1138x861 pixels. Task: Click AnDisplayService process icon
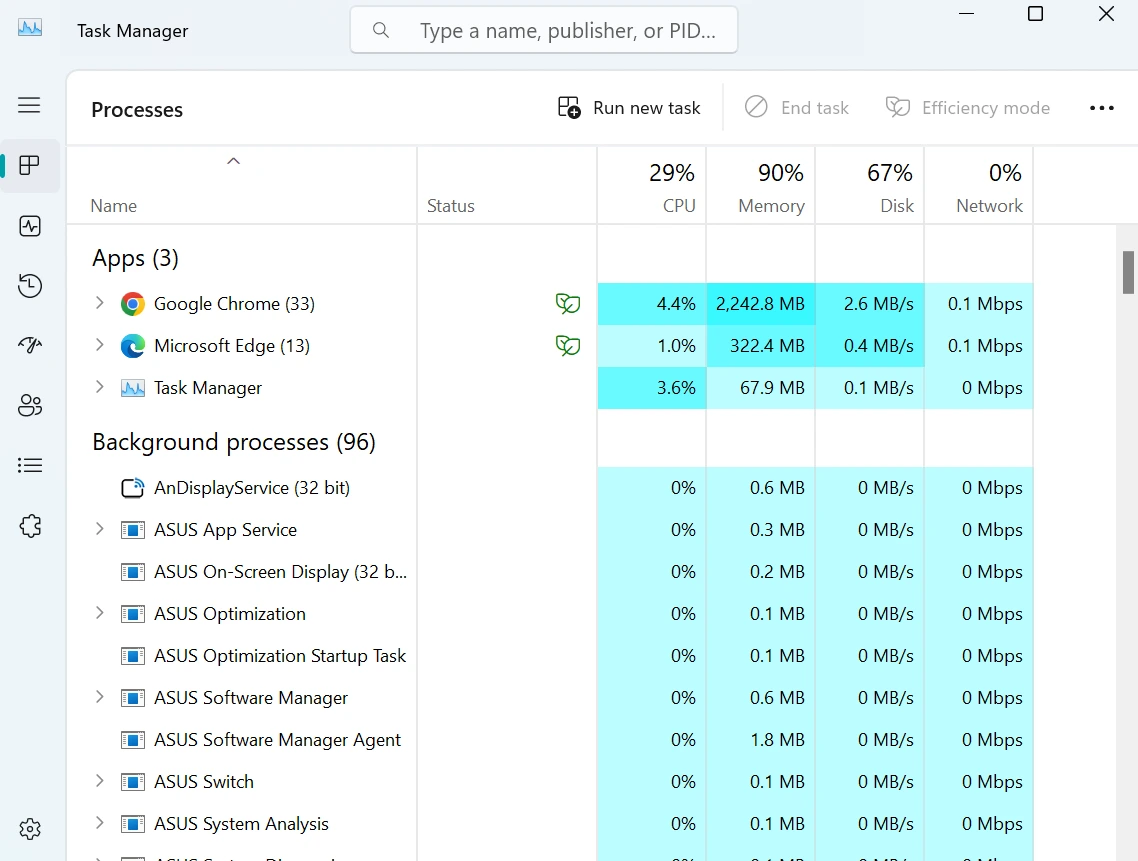(x=132, y=488)
